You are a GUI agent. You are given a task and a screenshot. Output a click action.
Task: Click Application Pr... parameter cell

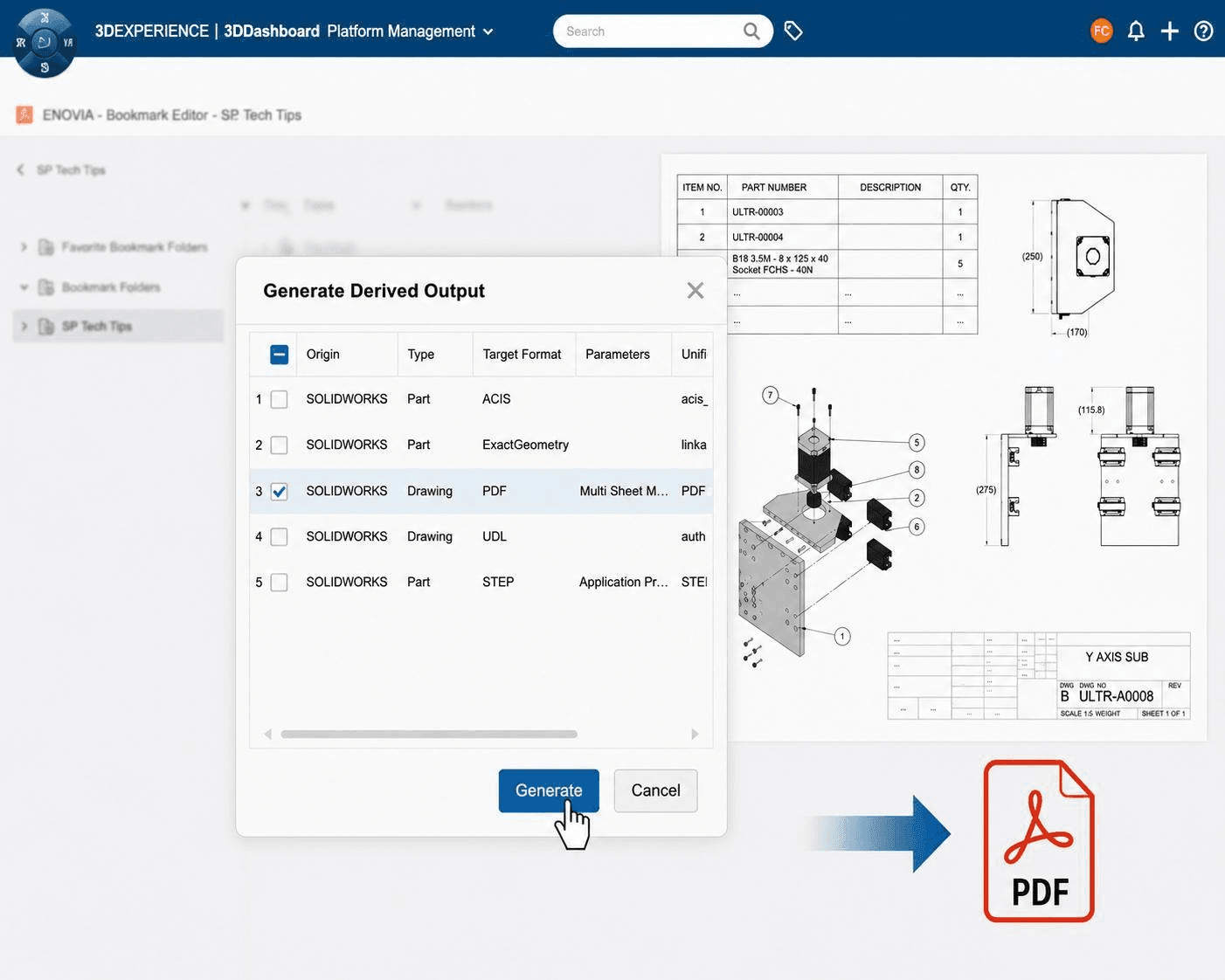click(x=624, y=582)
